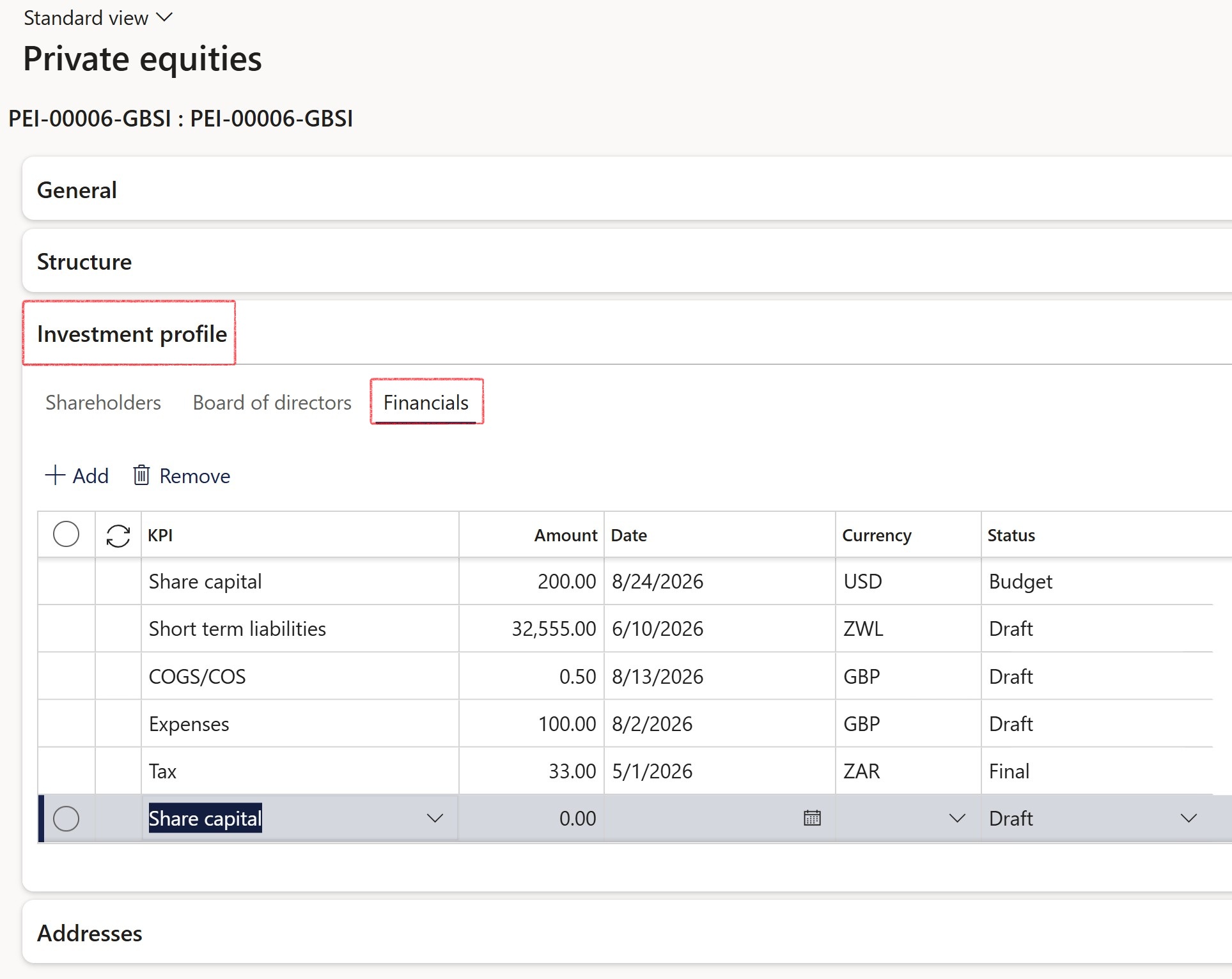
Task: Open the calendar date picker icon
Action: coord(812,819)
